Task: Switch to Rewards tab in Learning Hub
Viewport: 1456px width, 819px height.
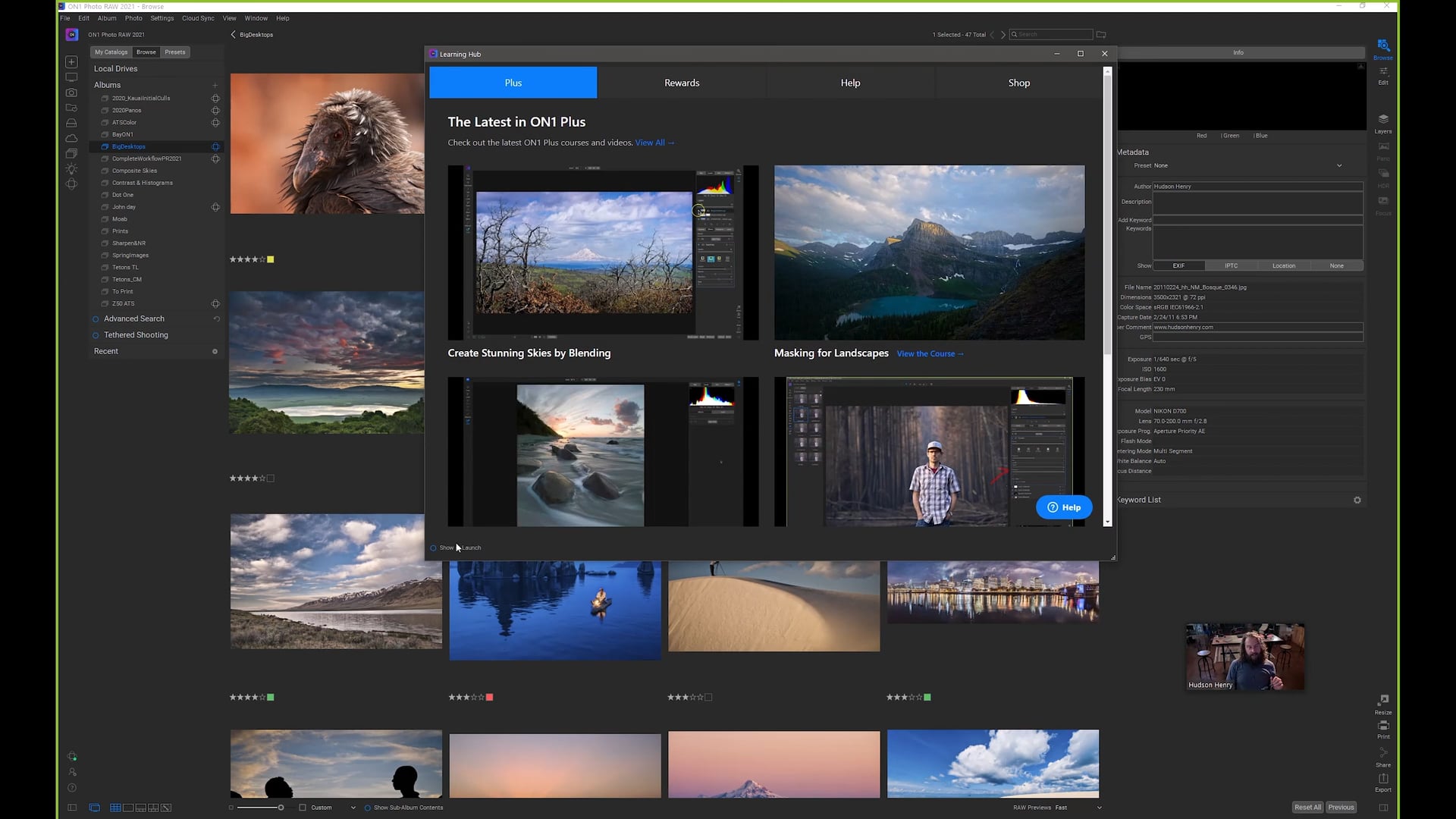Action: coord(682,83)
